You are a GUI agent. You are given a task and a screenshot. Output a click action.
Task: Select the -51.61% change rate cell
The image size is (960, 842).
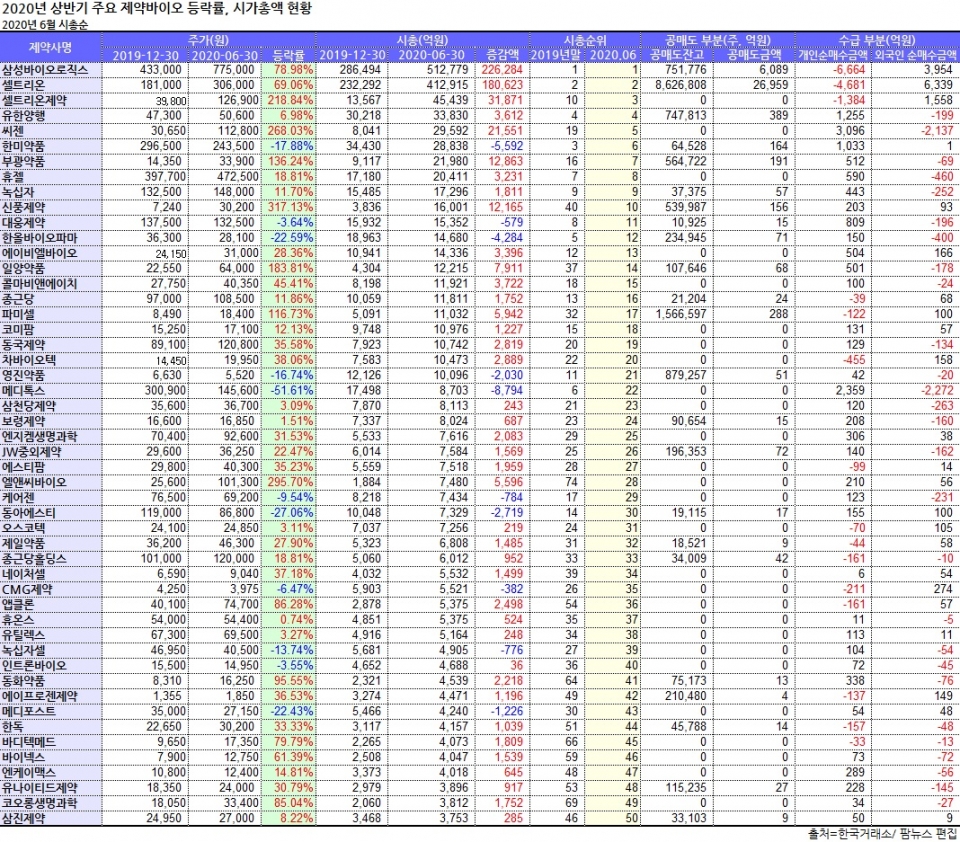291,390
